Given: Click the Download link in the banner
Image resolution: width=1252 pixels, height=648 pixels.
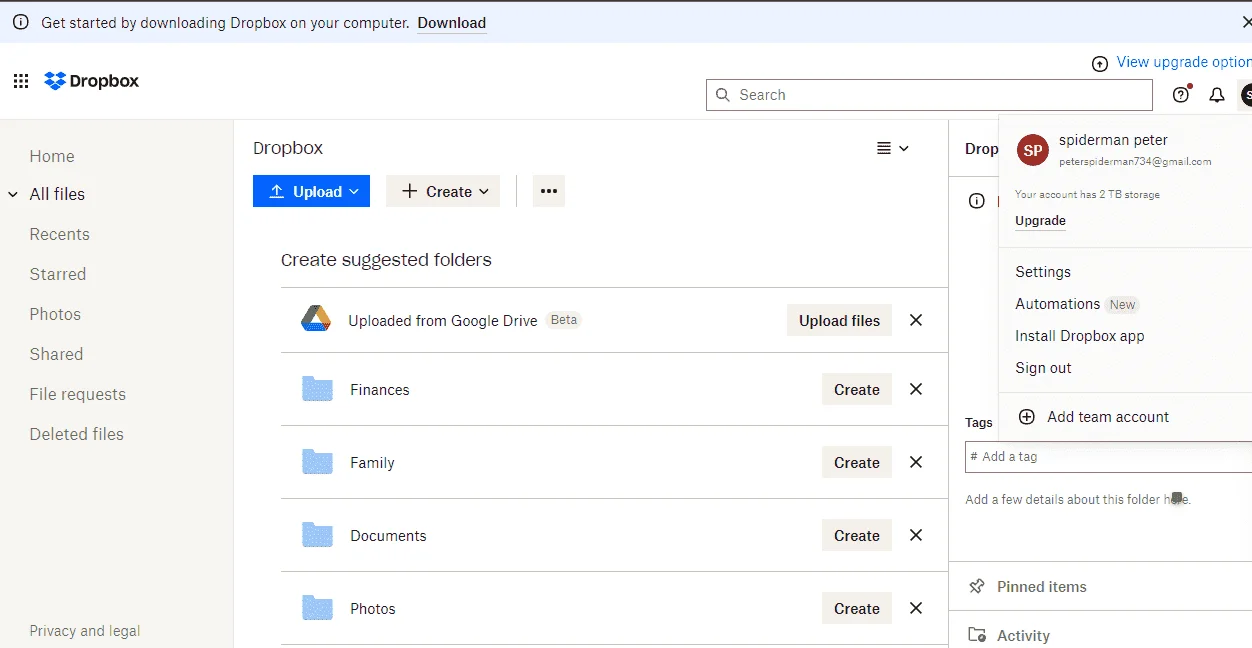Looking at the screenshot, I should tap(452, 23).
